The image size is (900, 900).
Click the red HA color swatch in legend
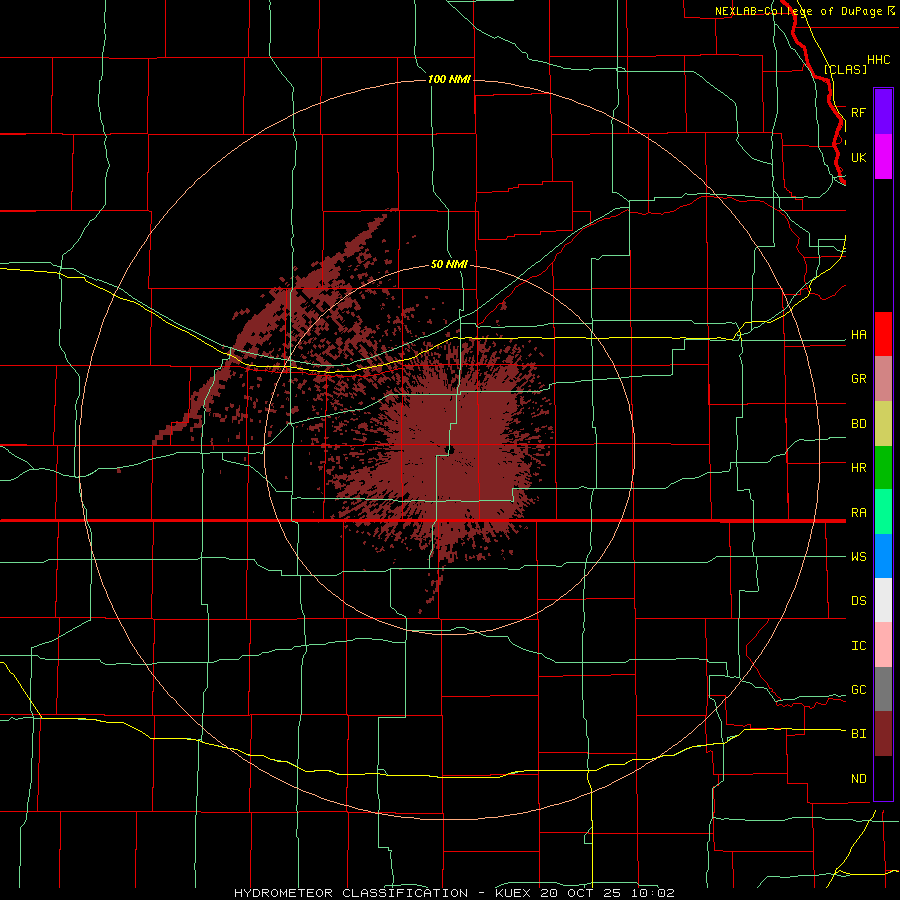click(883, 334)
